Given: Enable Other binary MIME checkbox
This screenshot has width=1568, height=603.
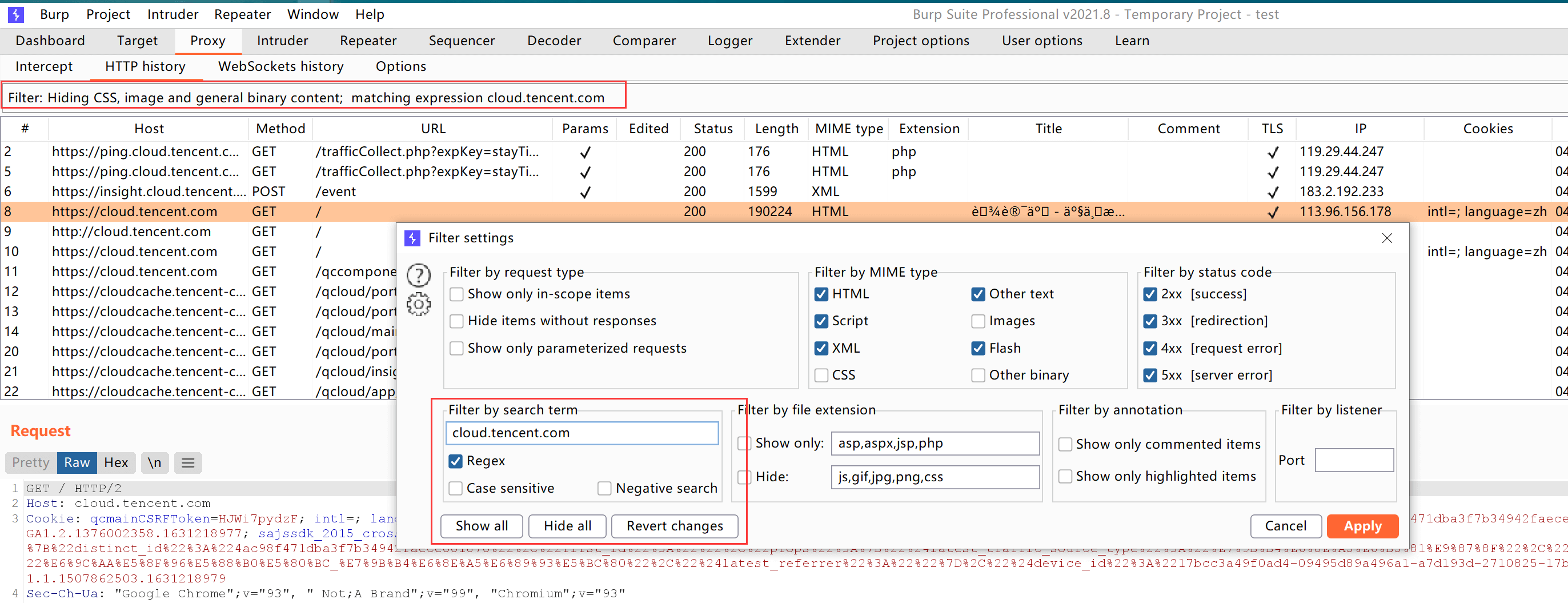Looking at the screenshot, I should (978, 375).
